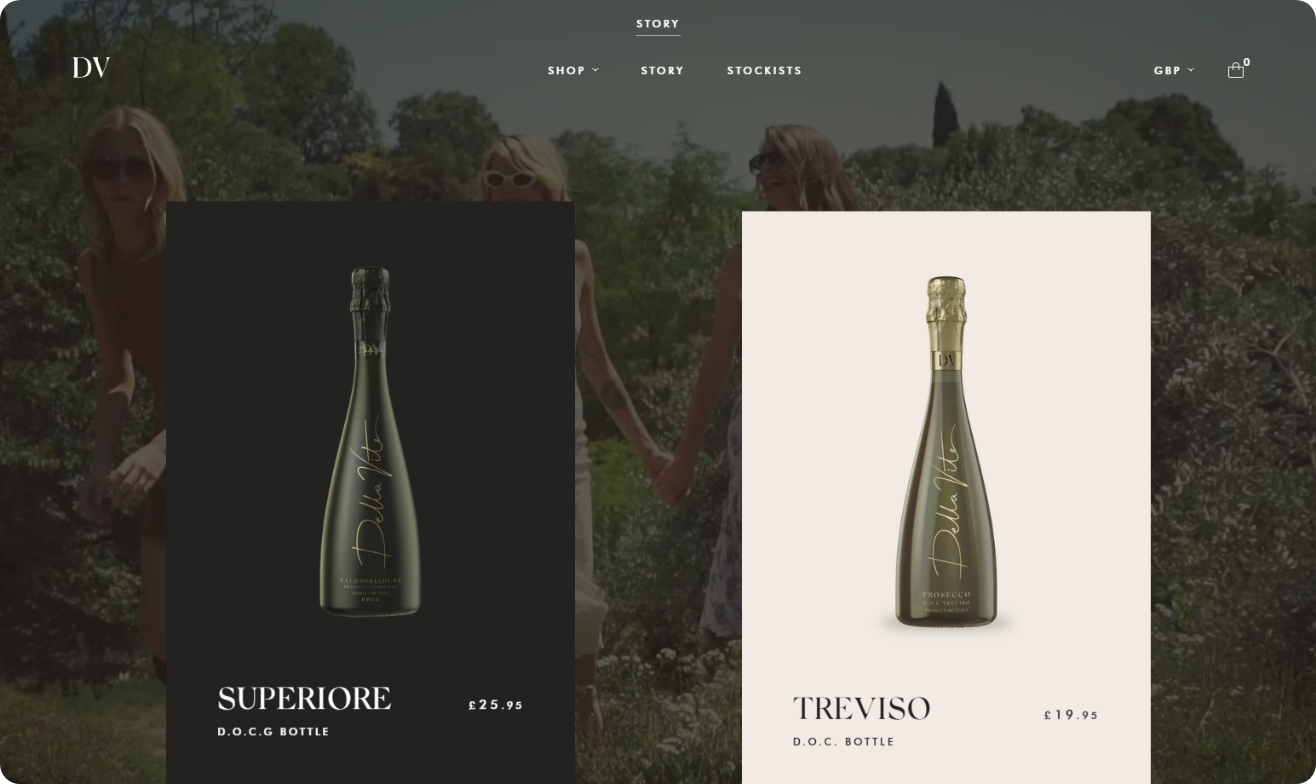Open the cream Treviso product card

click(x=946, y=497)
